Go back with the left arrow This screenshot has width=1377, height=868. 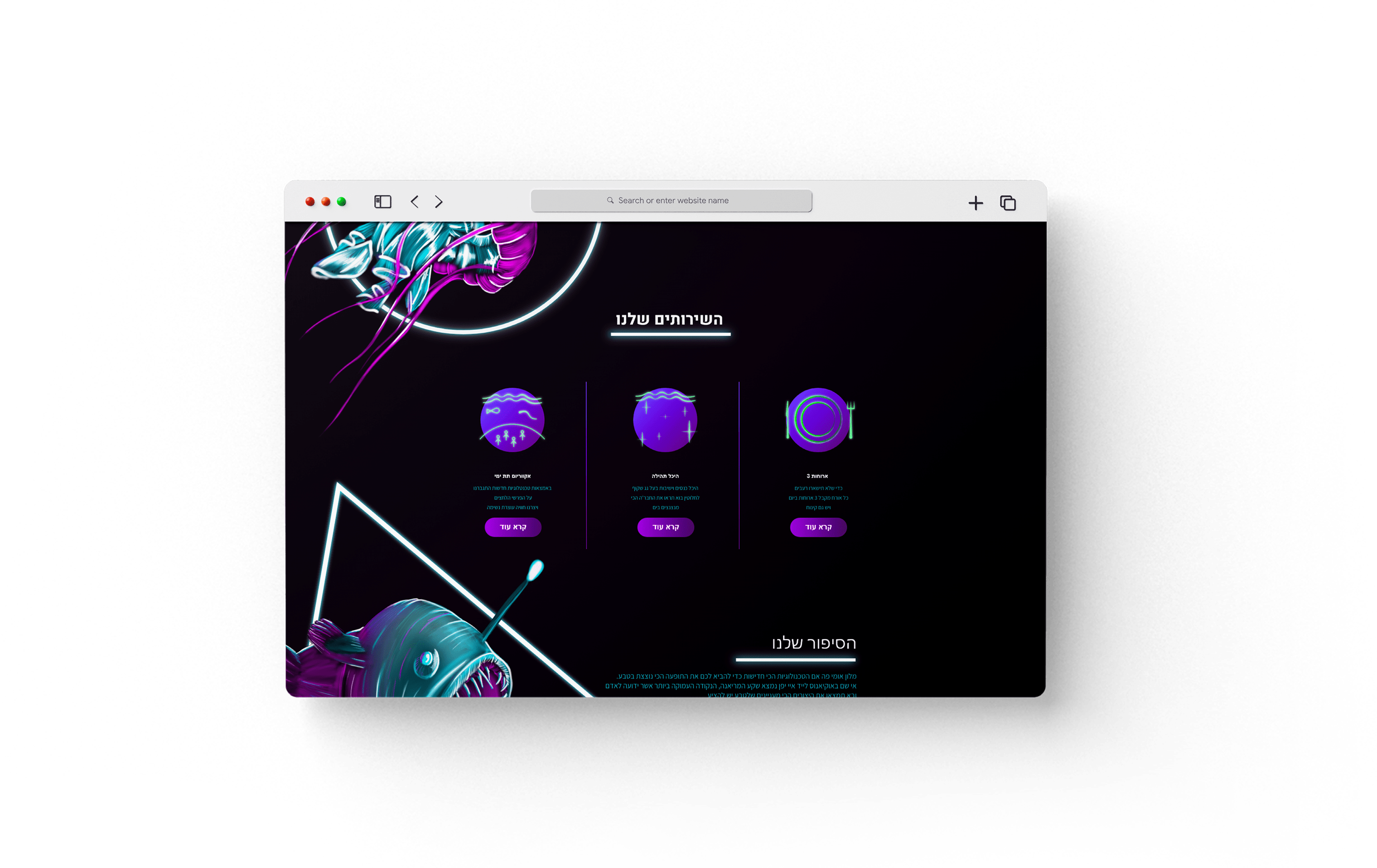415,202
